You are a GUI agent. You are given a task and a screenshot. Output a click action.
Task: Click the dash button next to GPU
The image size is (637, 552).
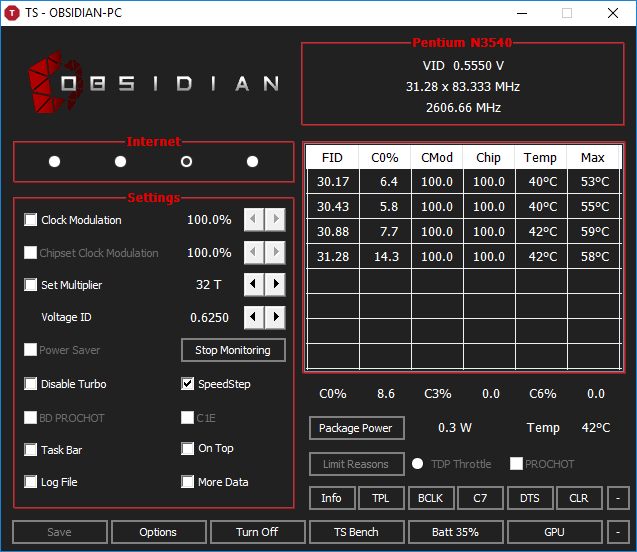click(x=619, y=532)
